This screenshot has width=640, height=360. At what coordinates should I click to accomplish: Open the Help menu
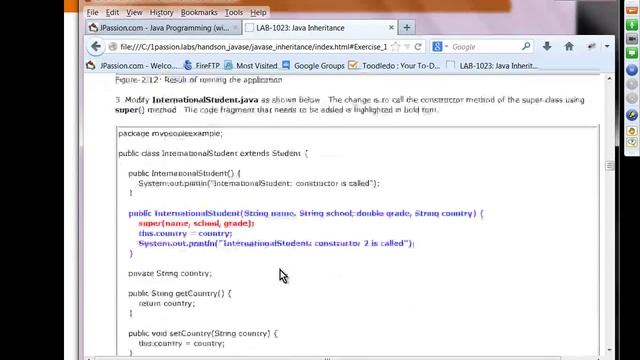coord(258,12)
